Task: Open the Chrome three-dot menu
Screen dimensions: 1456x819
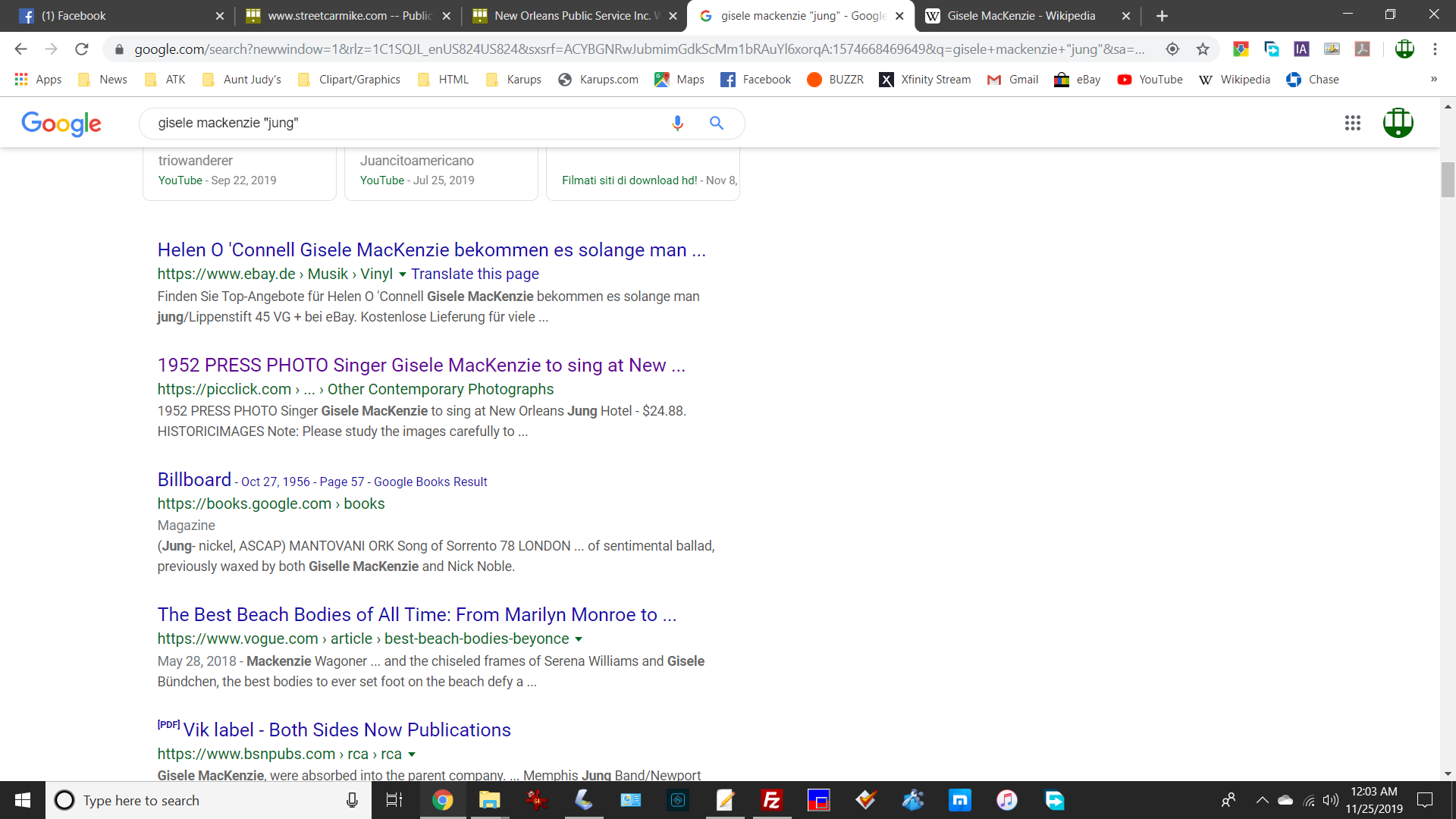Action: tap(1435, 49)
